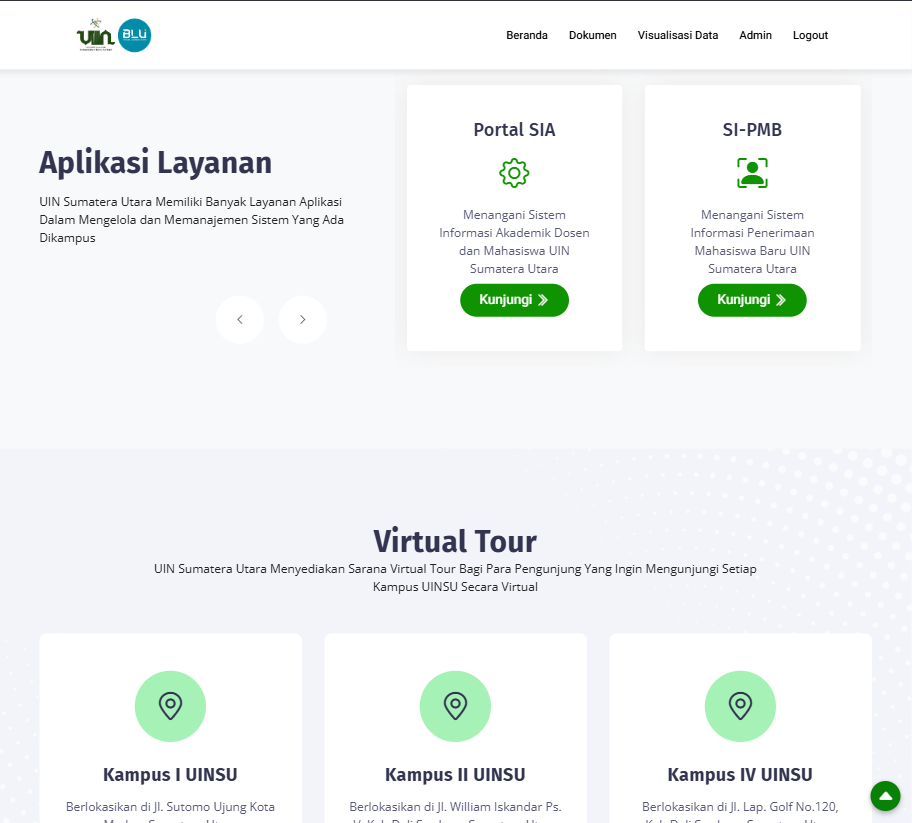Visit SI-PMB via Kunjungi button

pos(752,300)
